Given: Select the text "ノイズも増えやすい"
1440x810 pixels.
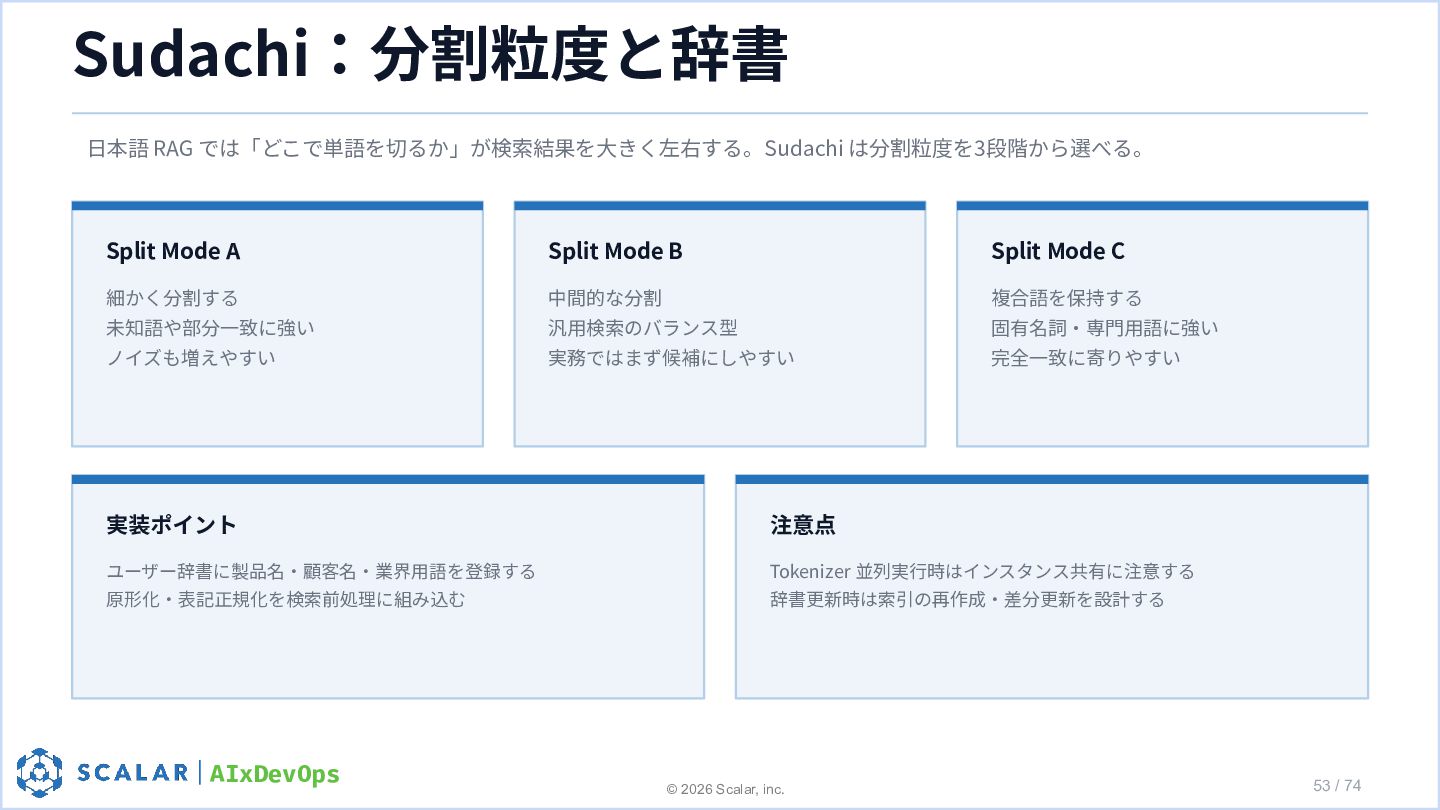Looking at the screenshot, I should coord(190,357).
